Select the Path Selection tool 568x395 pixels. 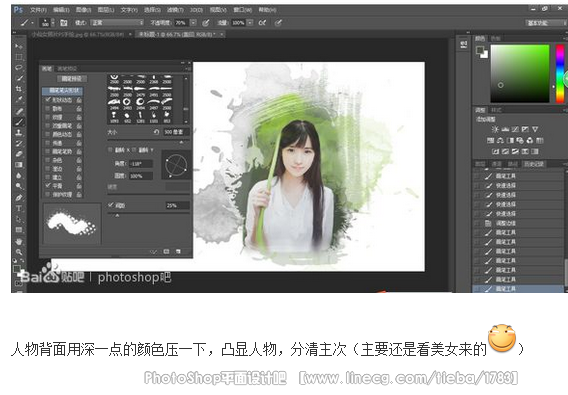18,219
